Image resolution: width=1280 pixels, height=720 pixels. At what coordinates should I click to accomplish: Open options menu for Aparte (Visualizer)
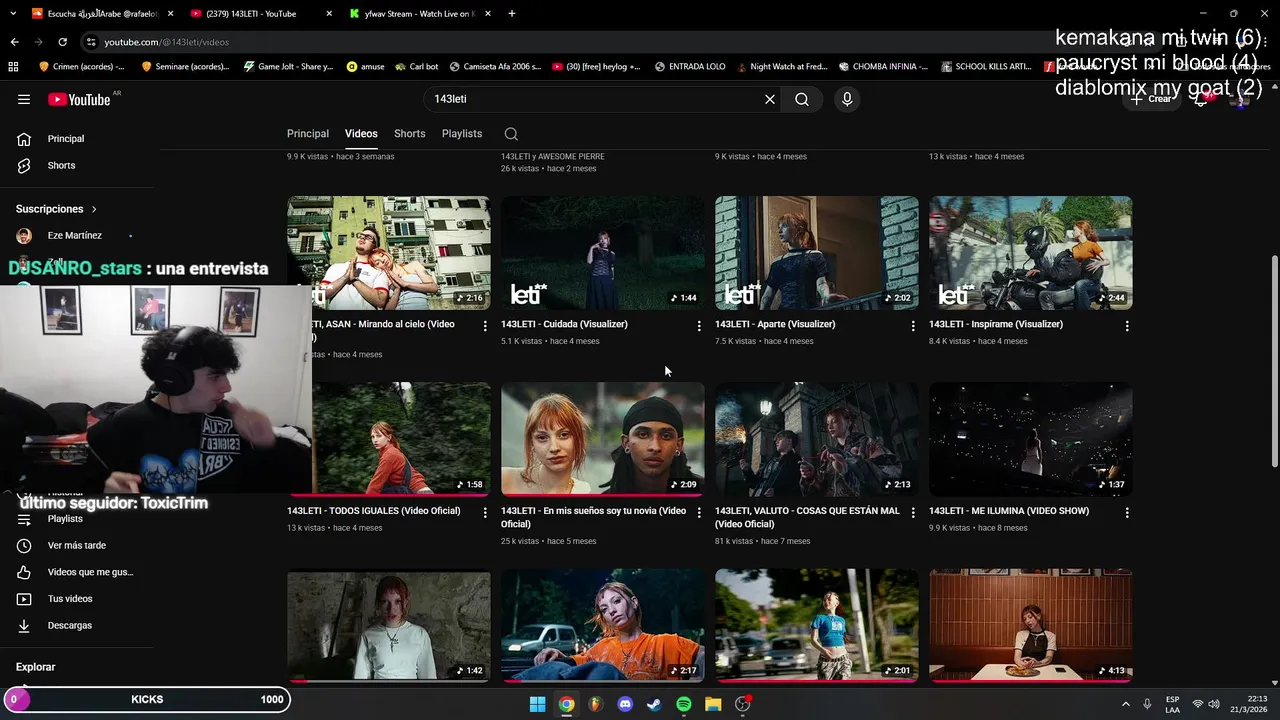(x=913, y=326)
